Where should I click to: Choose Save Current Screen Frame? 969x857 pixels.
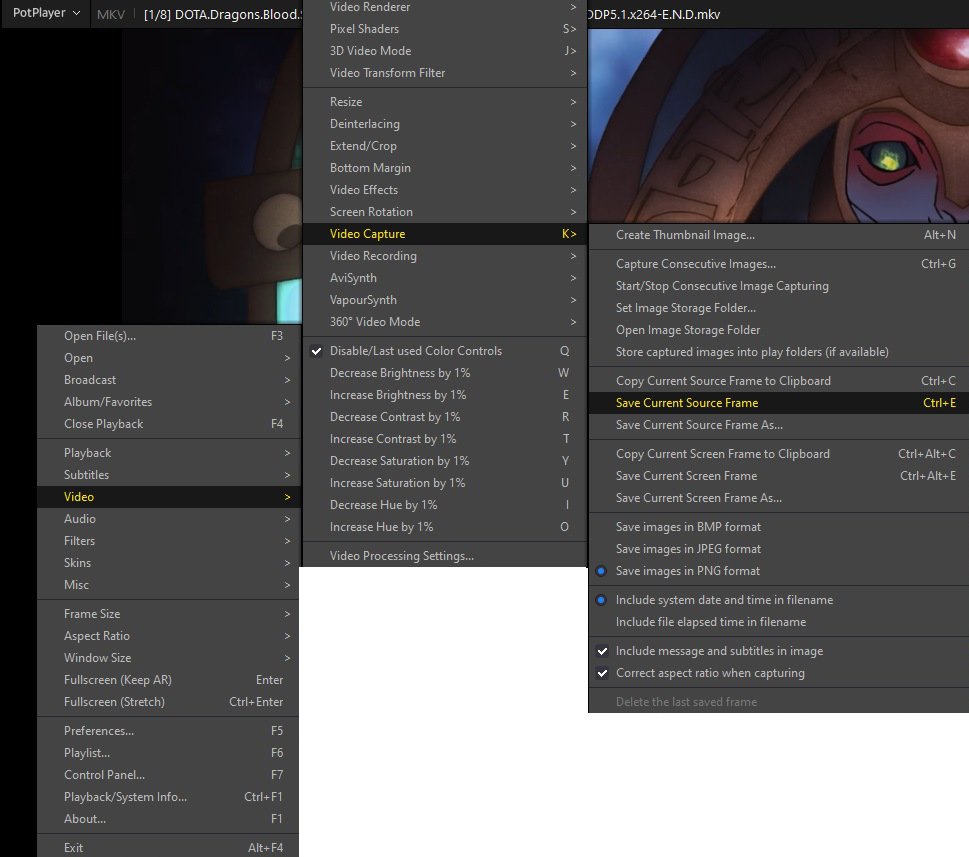(x=779, y=476)
